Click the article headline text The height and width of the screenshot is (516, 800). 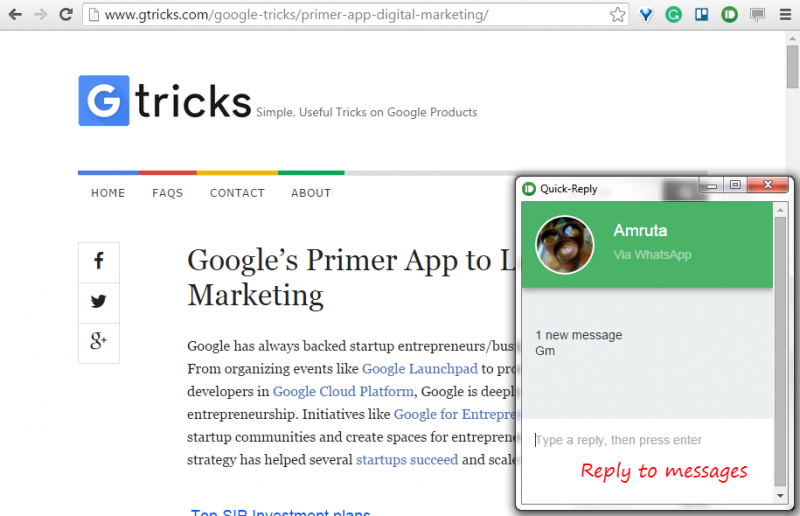coord(351,278)
